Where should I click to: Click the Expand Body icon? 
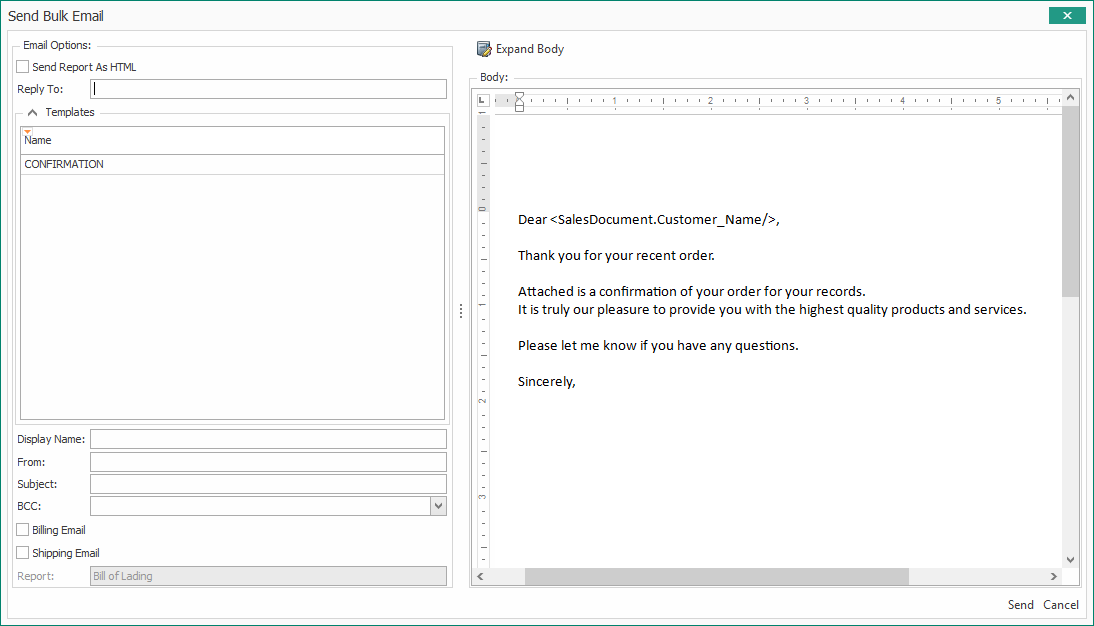pyautogui.click(x=484, y=49)
